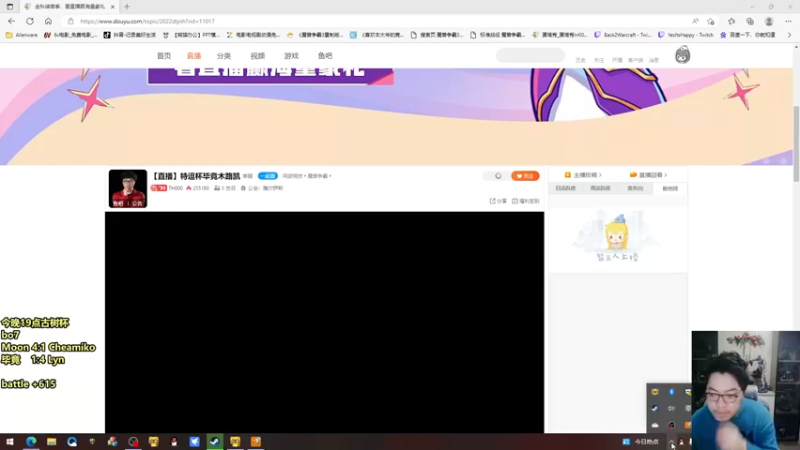The width and height of the screenshot is (800, 450).
Task: Open File Explorer from taskbar
Action: pos(52,442)
